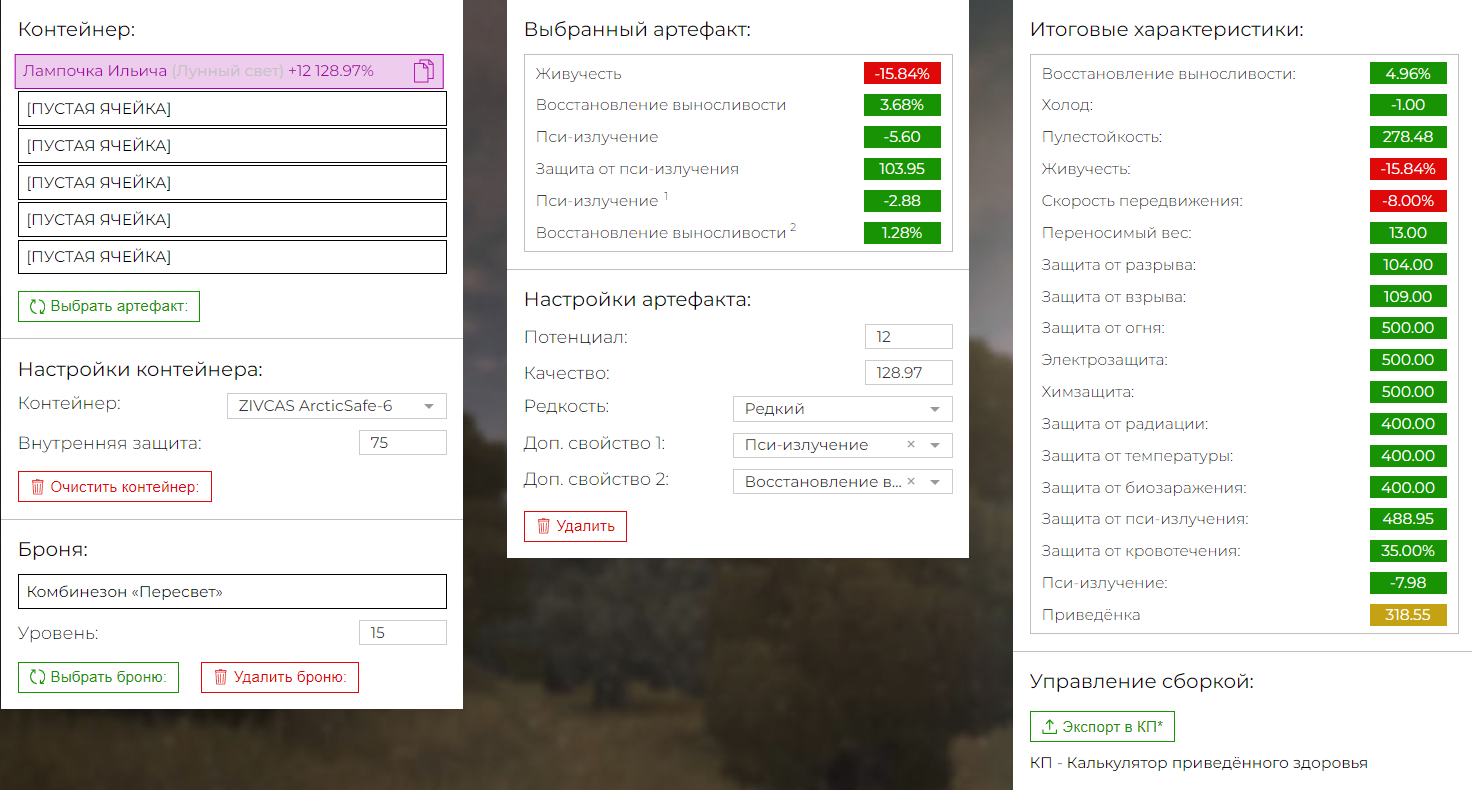Select first [ПУСТАЯ ЯЧЕЙКА] slot below Лампочка Ильича

232,109
